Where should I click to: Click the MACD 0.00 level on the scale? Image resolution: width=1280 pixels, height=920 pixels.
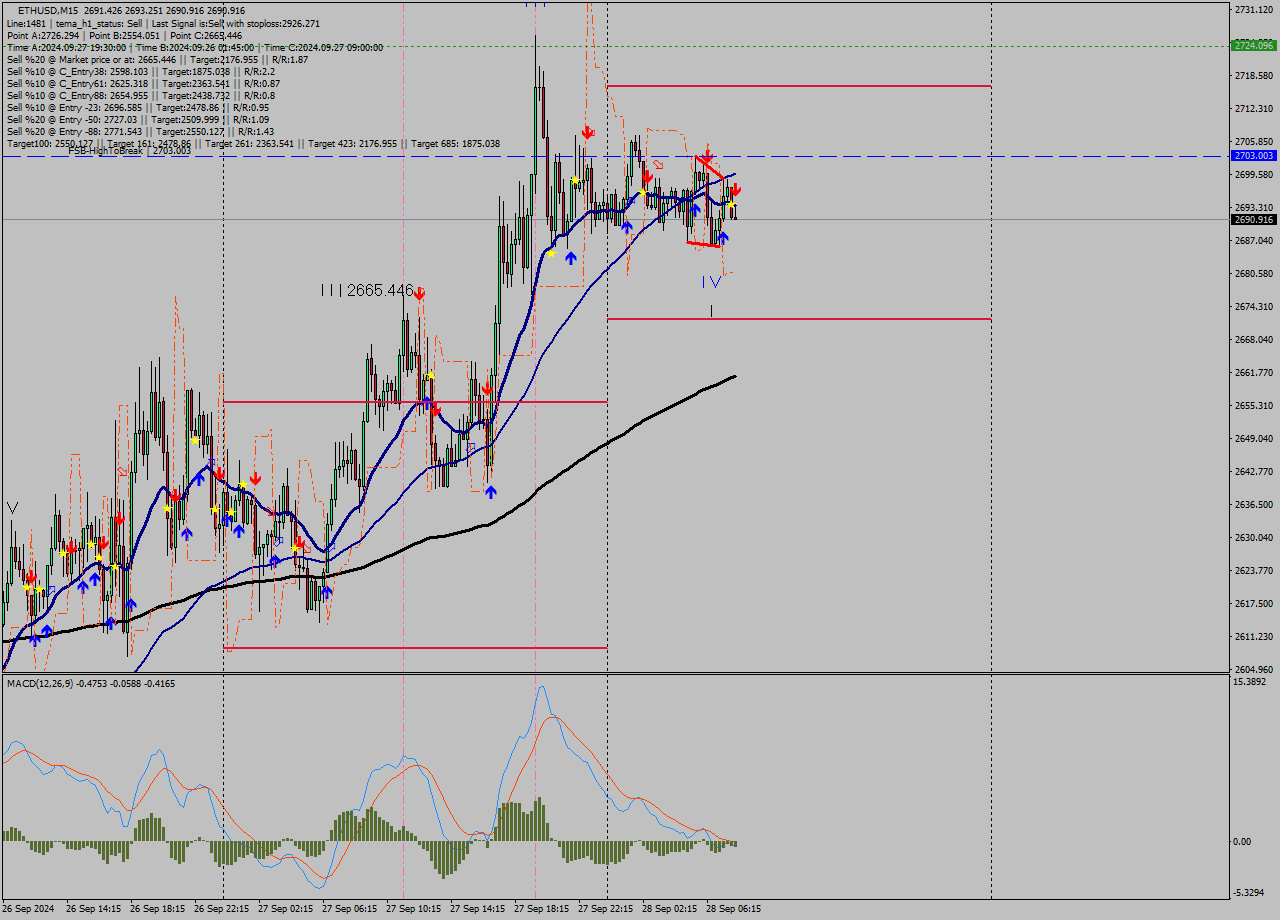coord(1242,841)
